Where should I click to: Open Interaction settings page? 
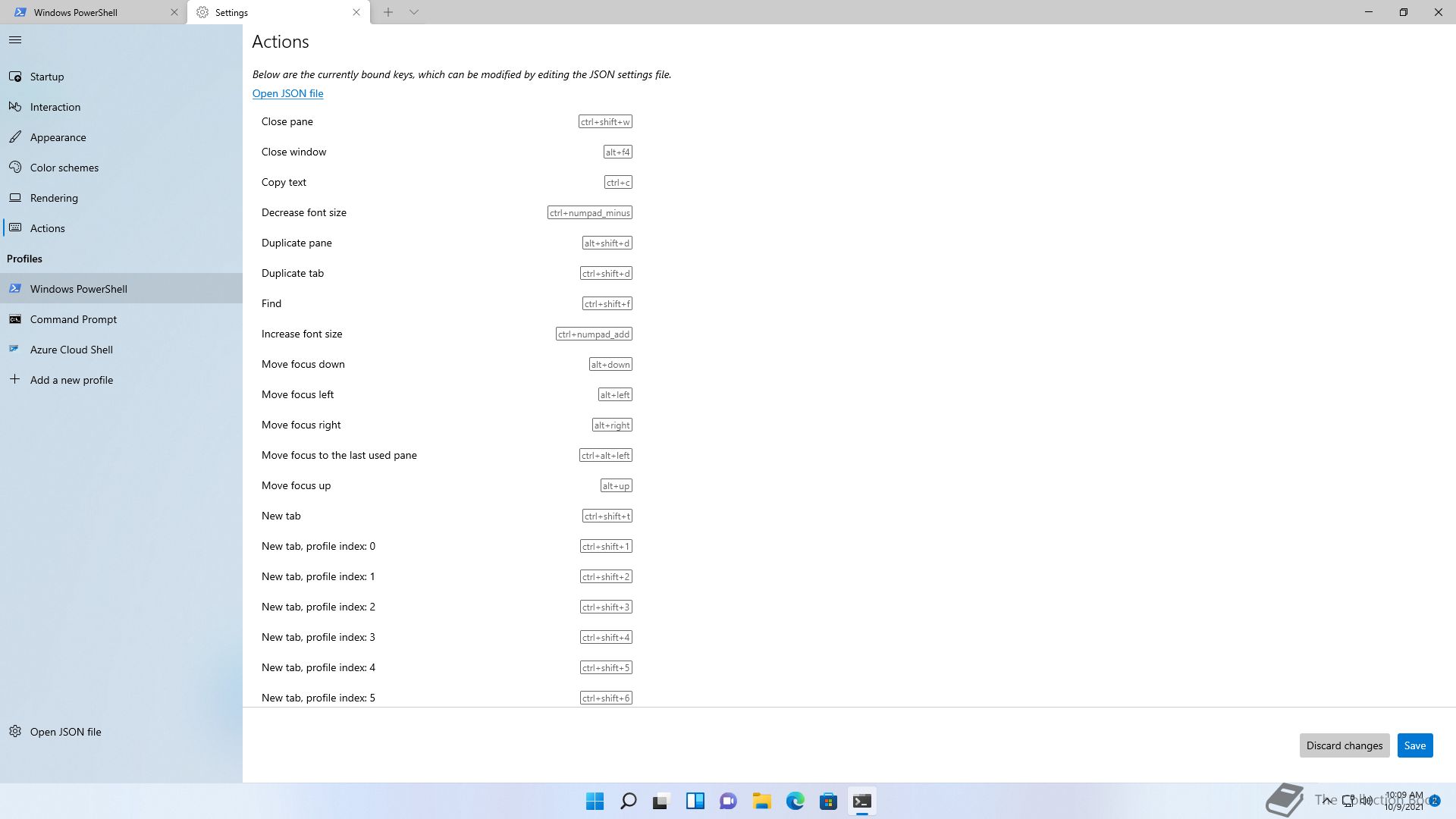(x=121, y=107)
